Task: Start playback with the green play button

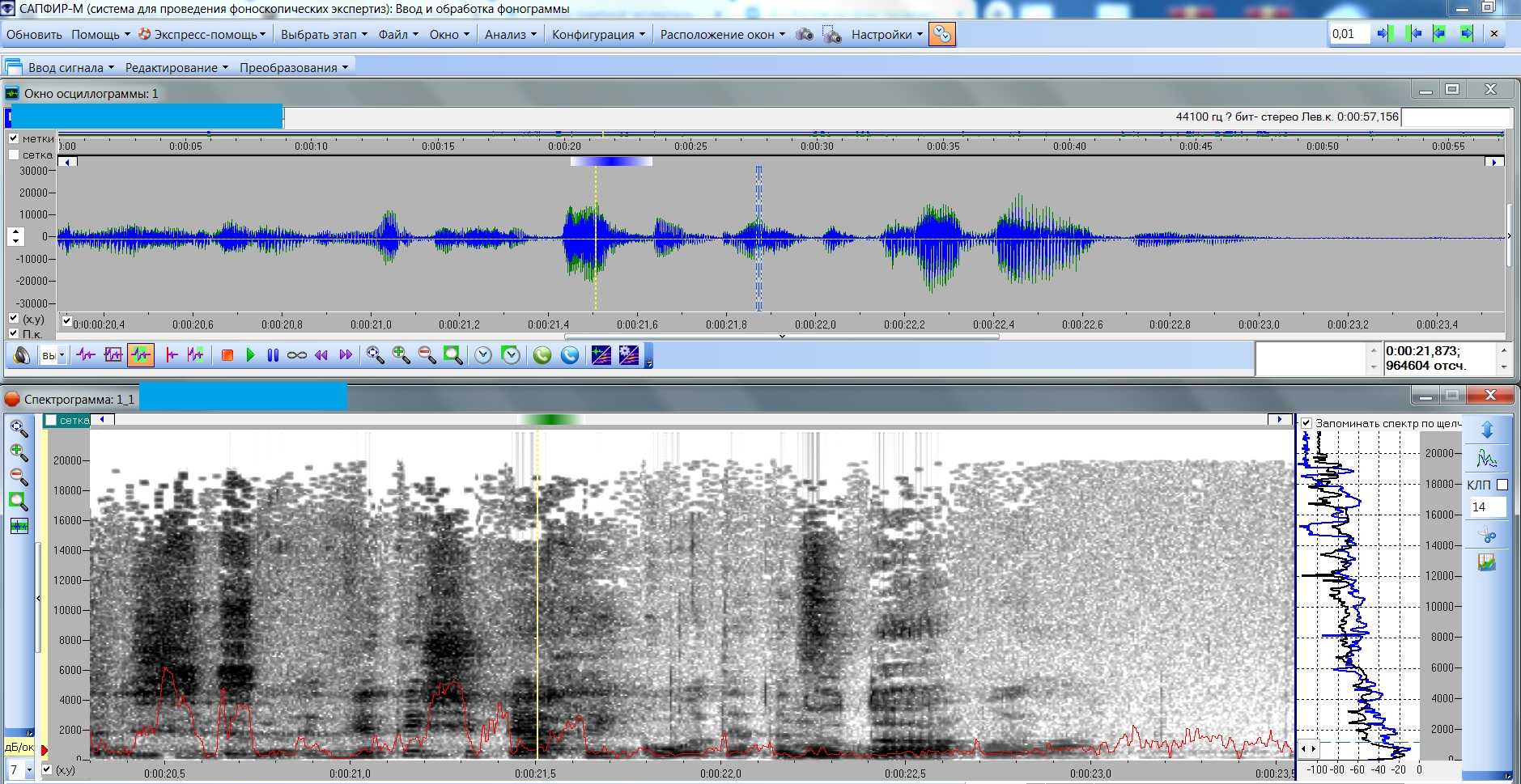Action: 250,355
